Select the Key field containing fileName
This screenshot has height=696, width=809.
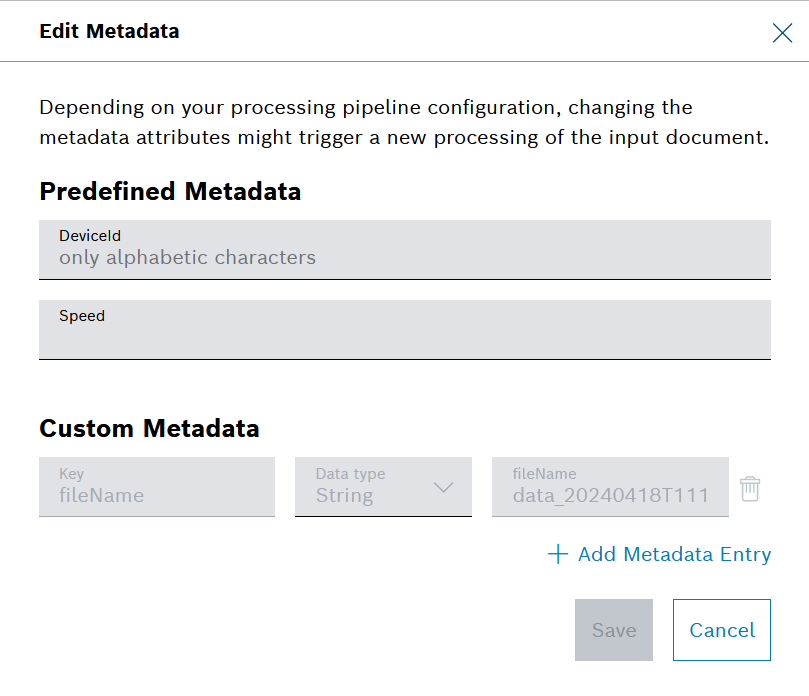[156, 488]
